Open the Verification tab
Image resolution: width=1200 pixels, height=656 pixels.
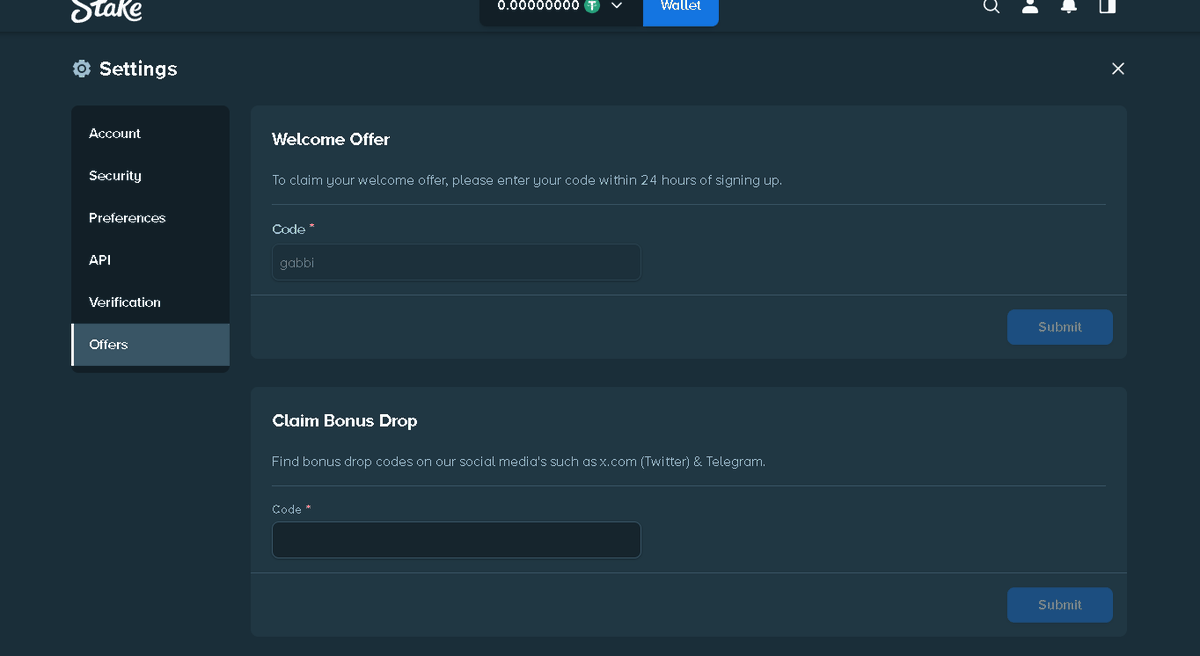click(151, 302)
